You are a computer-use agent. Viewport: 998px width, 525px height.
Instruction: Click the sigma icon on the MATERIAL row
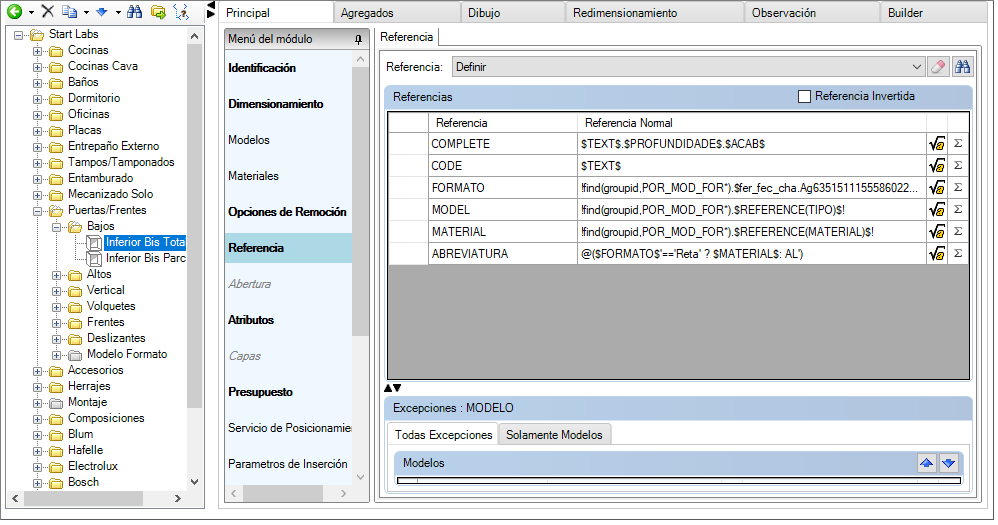[957, 232]
